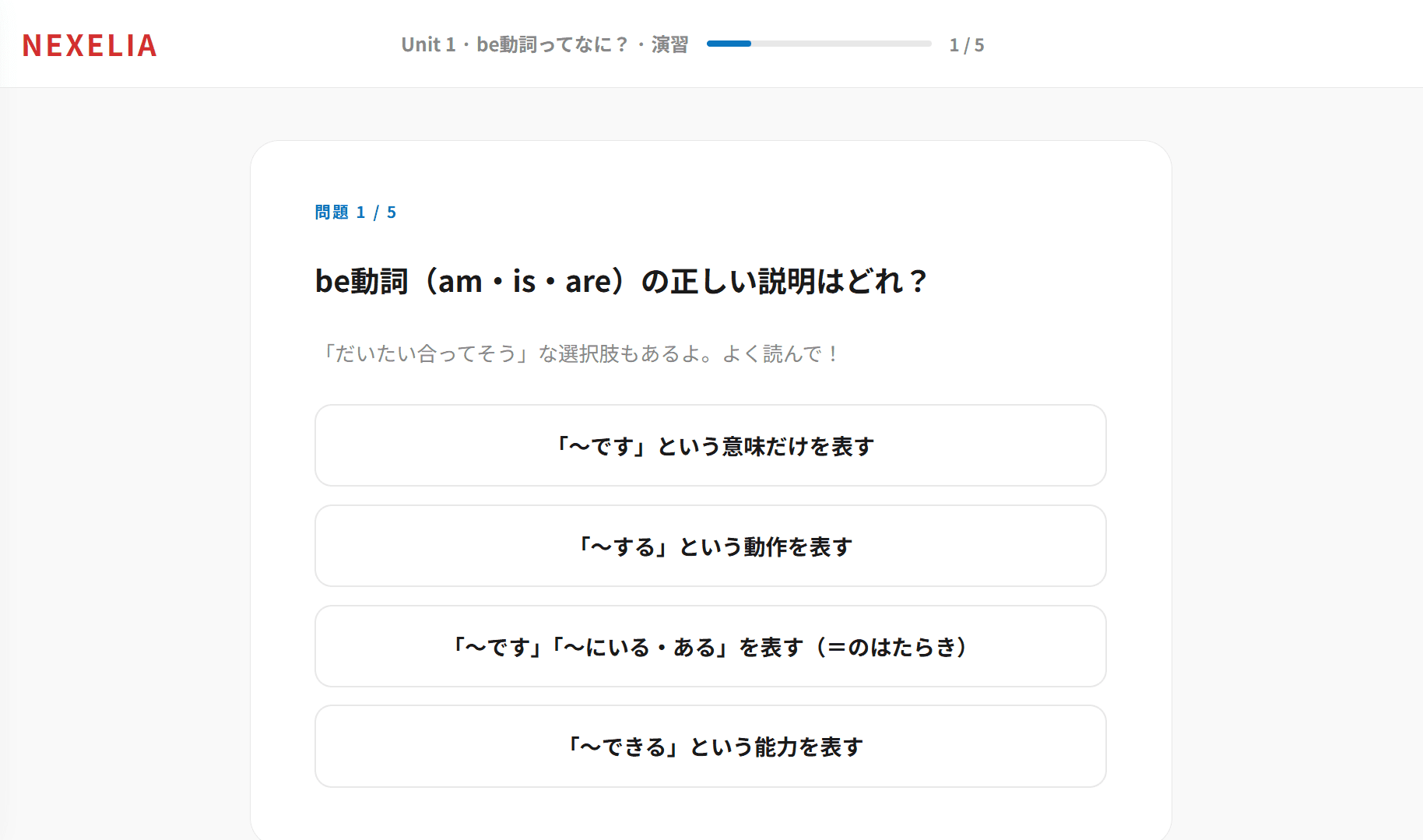
Task: Select the first answer choice card
Action: click(x=709, y=445)
